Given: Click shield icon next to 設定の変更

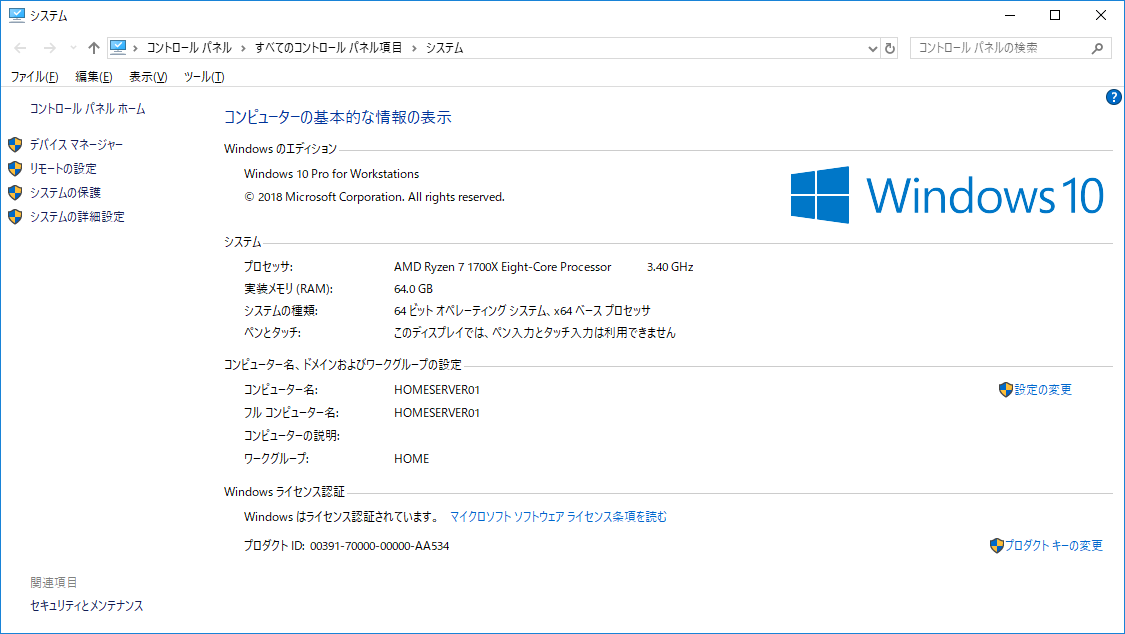Looking at the screenshot, I should click(x=1005, y=389).
